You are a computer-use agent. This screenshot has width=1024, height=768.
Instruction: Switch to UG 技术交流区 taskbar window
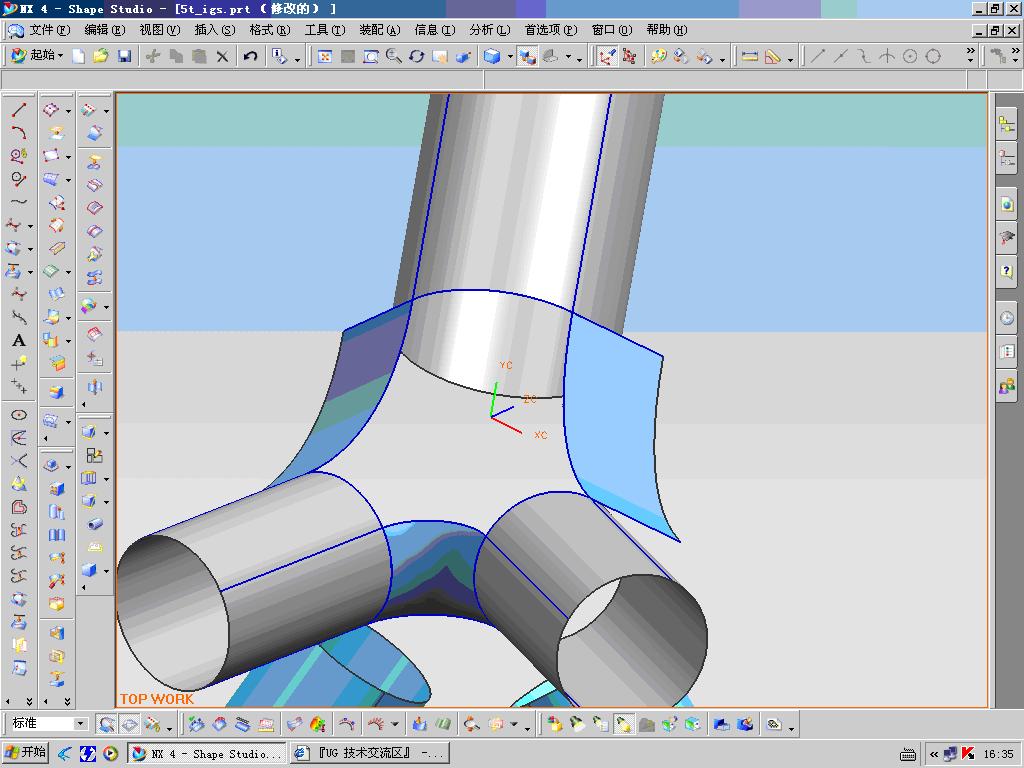(369, 753)
